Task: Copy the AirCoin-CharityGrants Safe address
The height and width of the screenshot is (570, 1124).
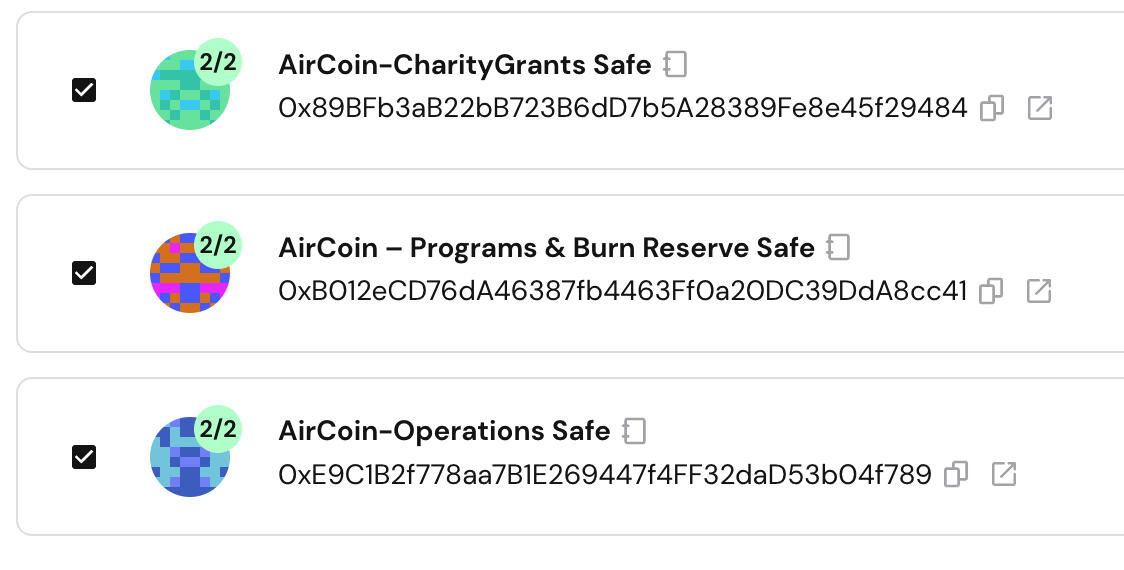Action: (x=992, y=108)
